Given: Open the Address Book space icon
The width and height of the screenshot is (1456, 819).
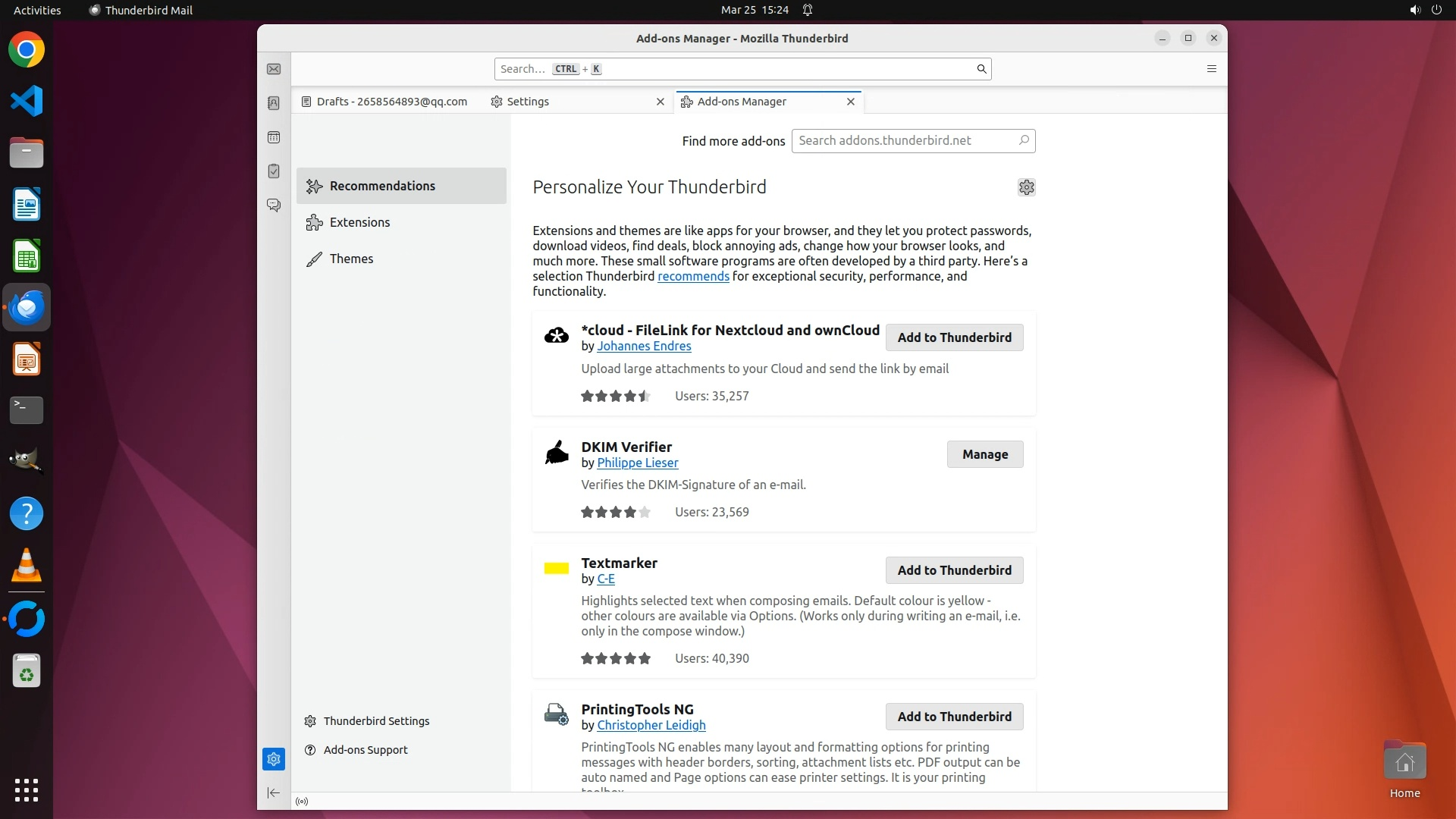Looking at the screenshot, I should tap(274, 103).
